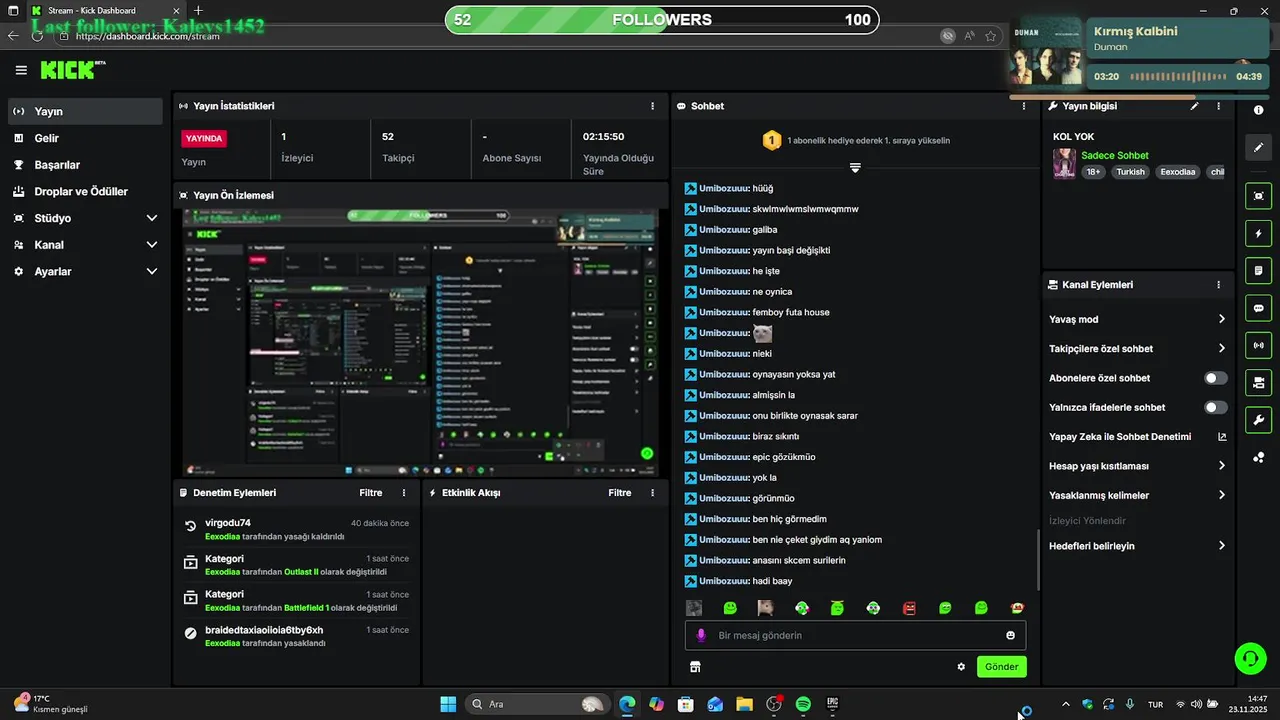Toggle Yalnızca ifadelerle sohbet switch

1216,407
